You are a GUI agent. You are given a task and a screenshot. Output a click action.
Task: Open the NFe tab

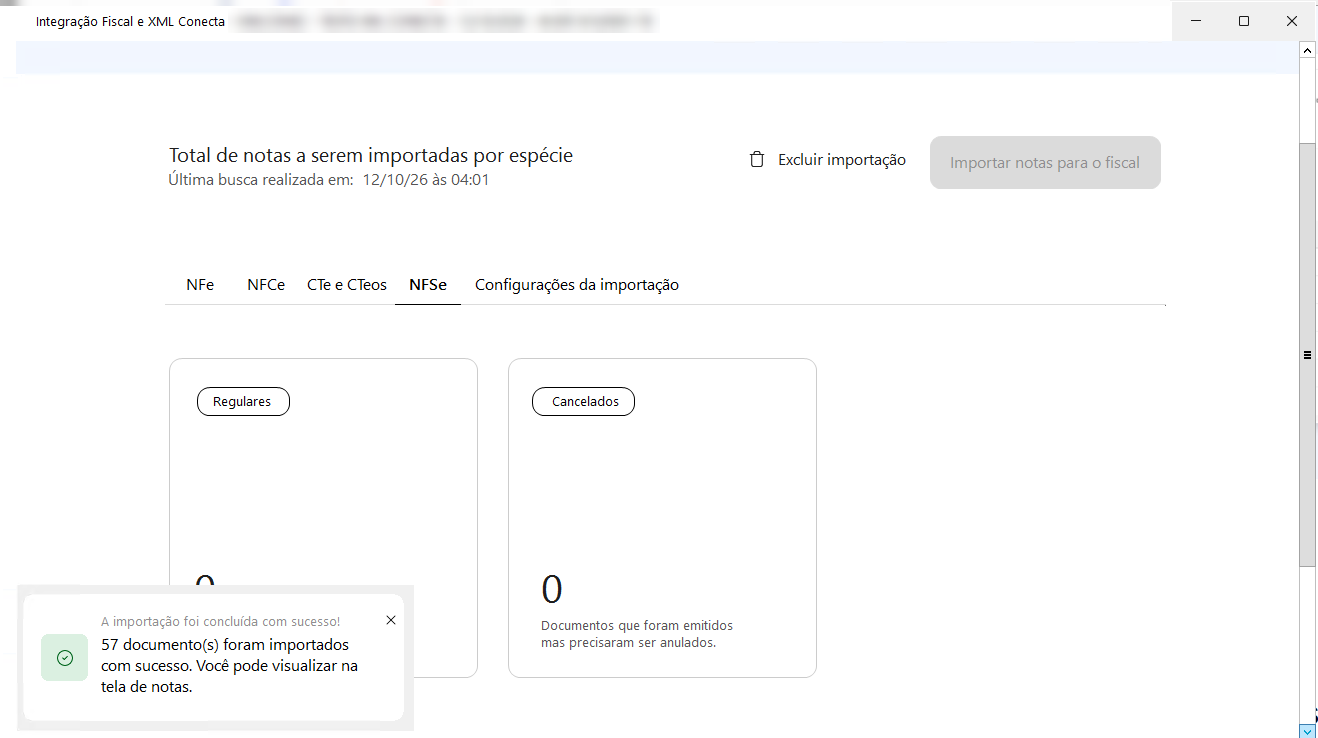(x=200, y=285)
